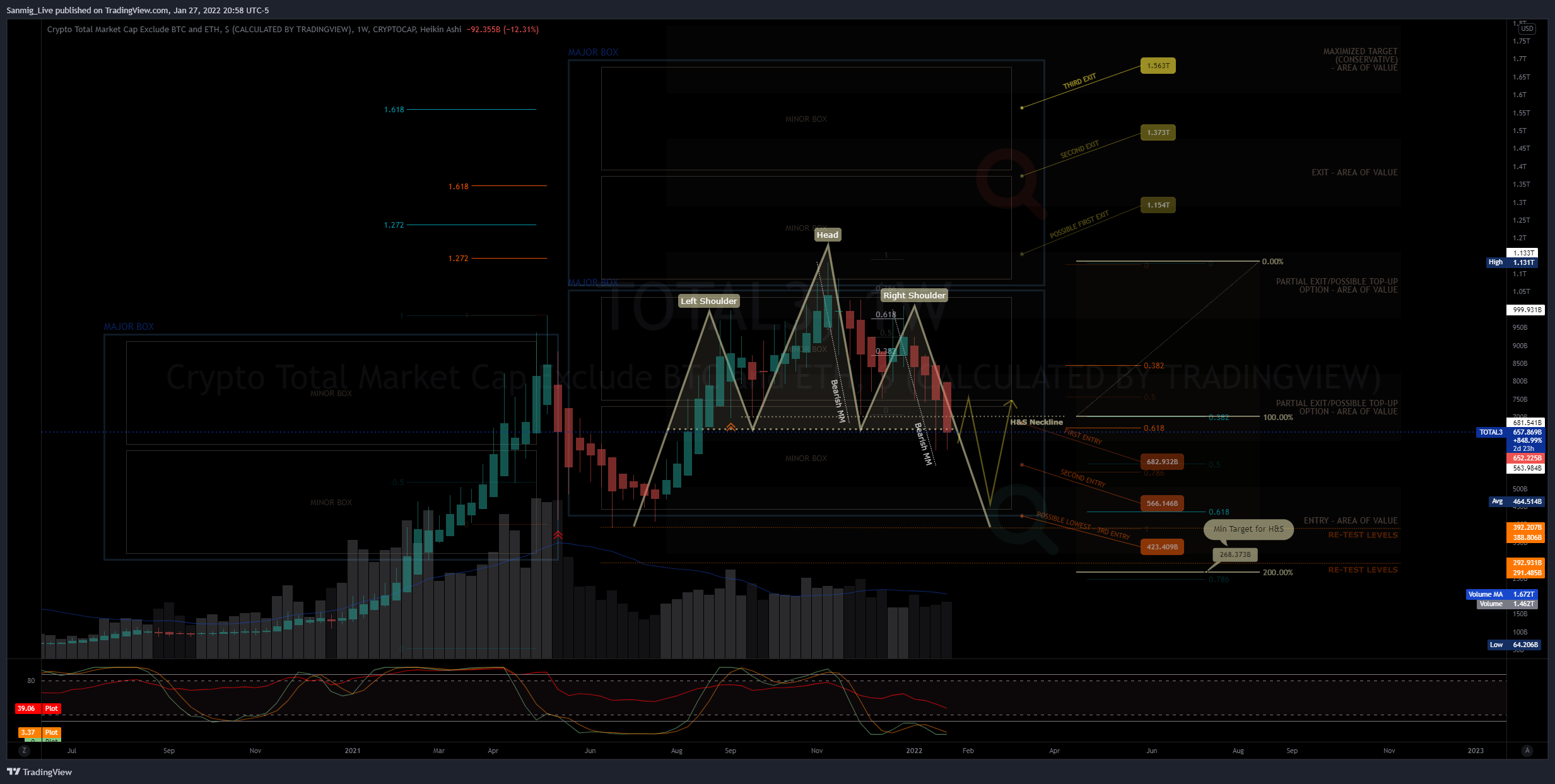1555x784 pixels.
Task: Click the TradingView logo at bottom left
Action: pos(39,772)
